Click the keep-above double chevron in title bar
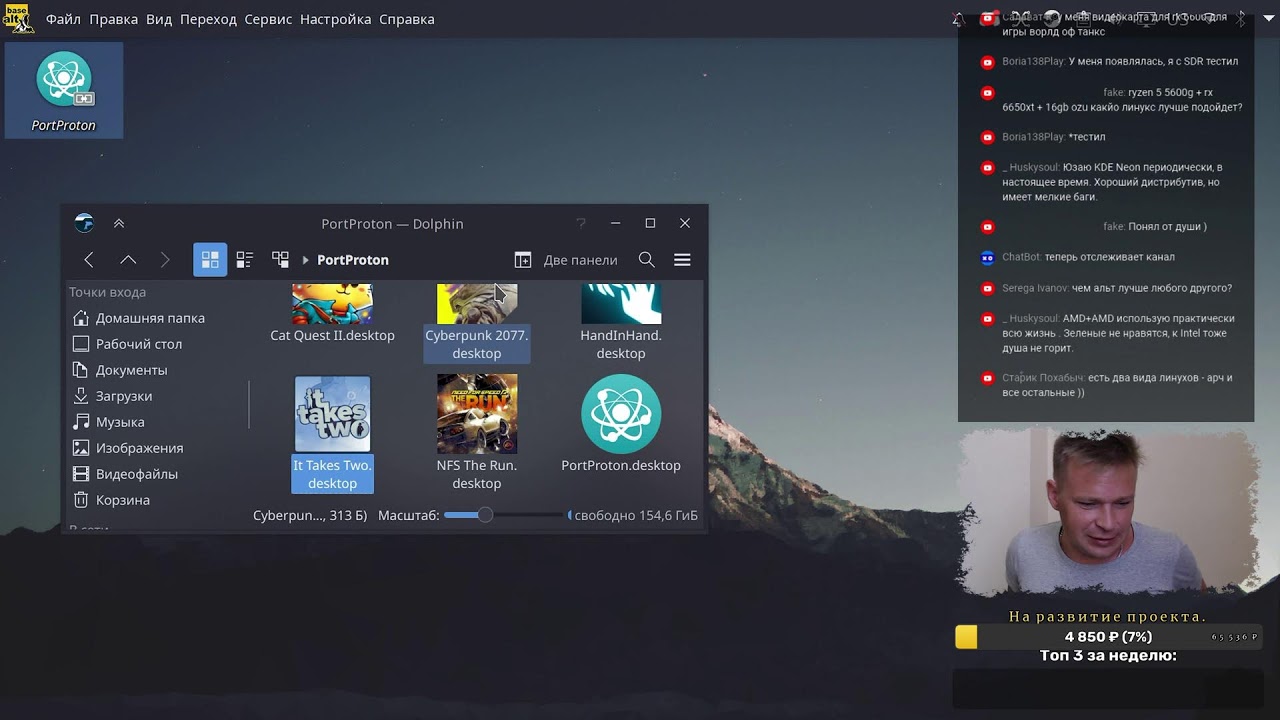1280x720 pixels. (x=119, y=223)
